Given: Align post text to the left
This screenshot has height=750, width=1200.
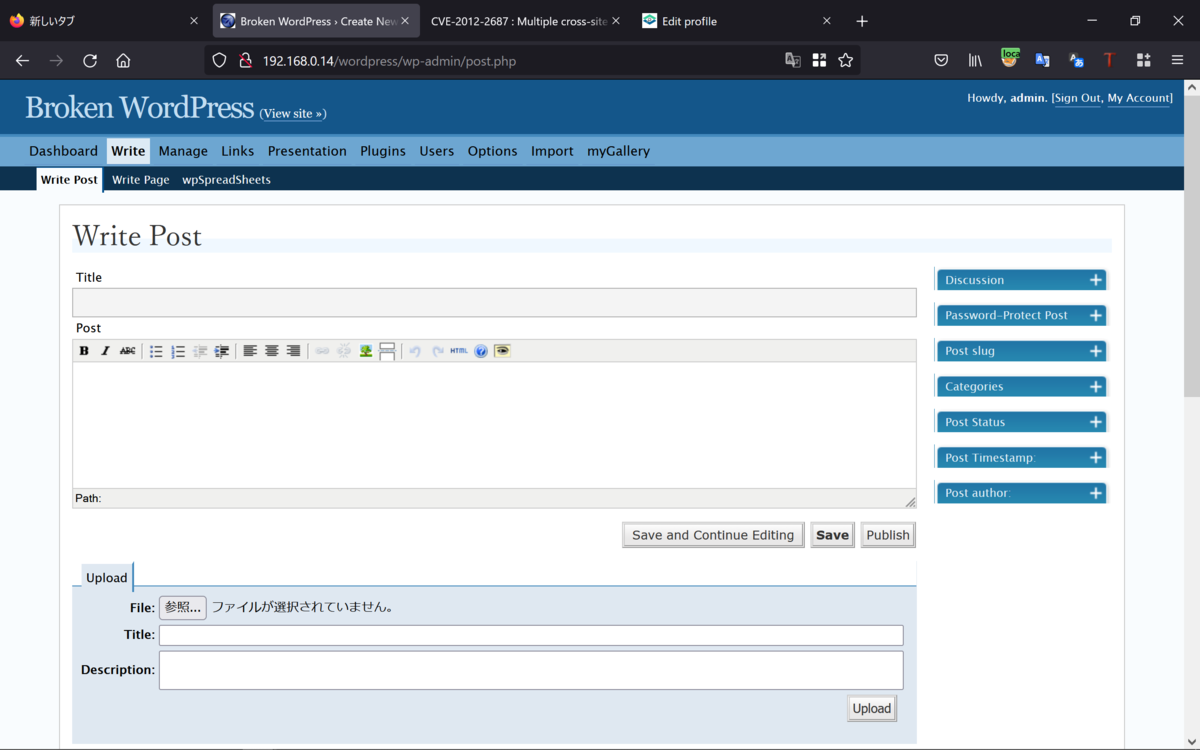Looking at the screenshot, I should (250, 351).
